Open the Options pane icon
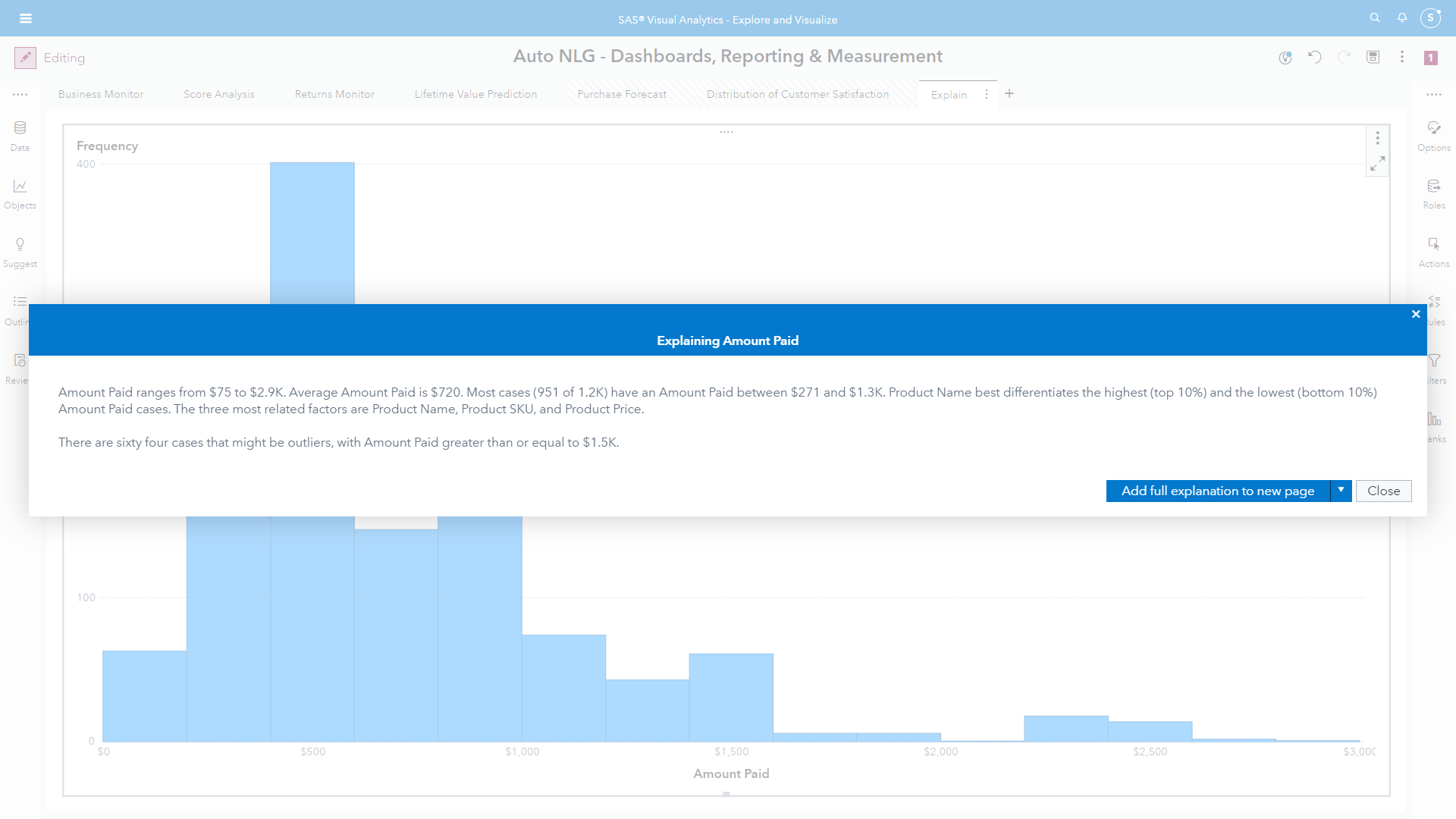Image resolution: width=1456 pixels, height=819 pixels. point(1433,135)
